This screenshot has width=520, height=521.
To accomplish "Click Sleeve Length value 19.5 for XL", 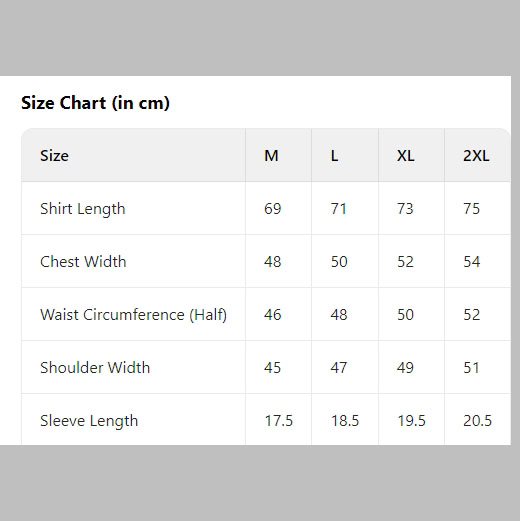I will pos(411,421).
